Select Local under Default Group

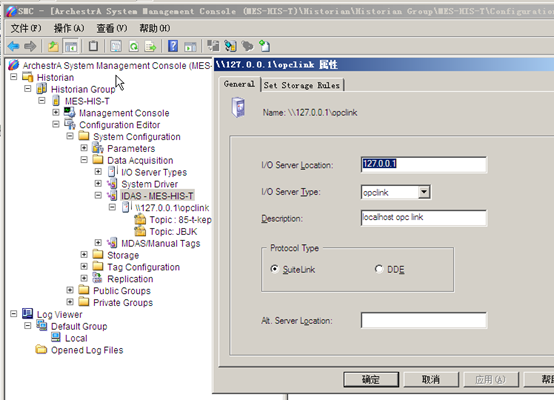click(76, 339)
